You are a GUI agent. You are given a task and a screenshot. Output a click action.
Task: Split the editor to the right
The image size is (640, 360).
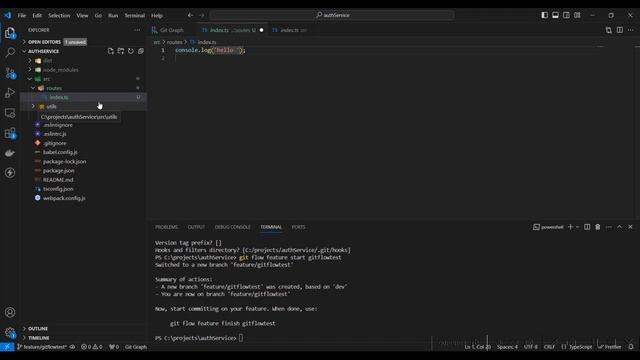click(620, 30)
